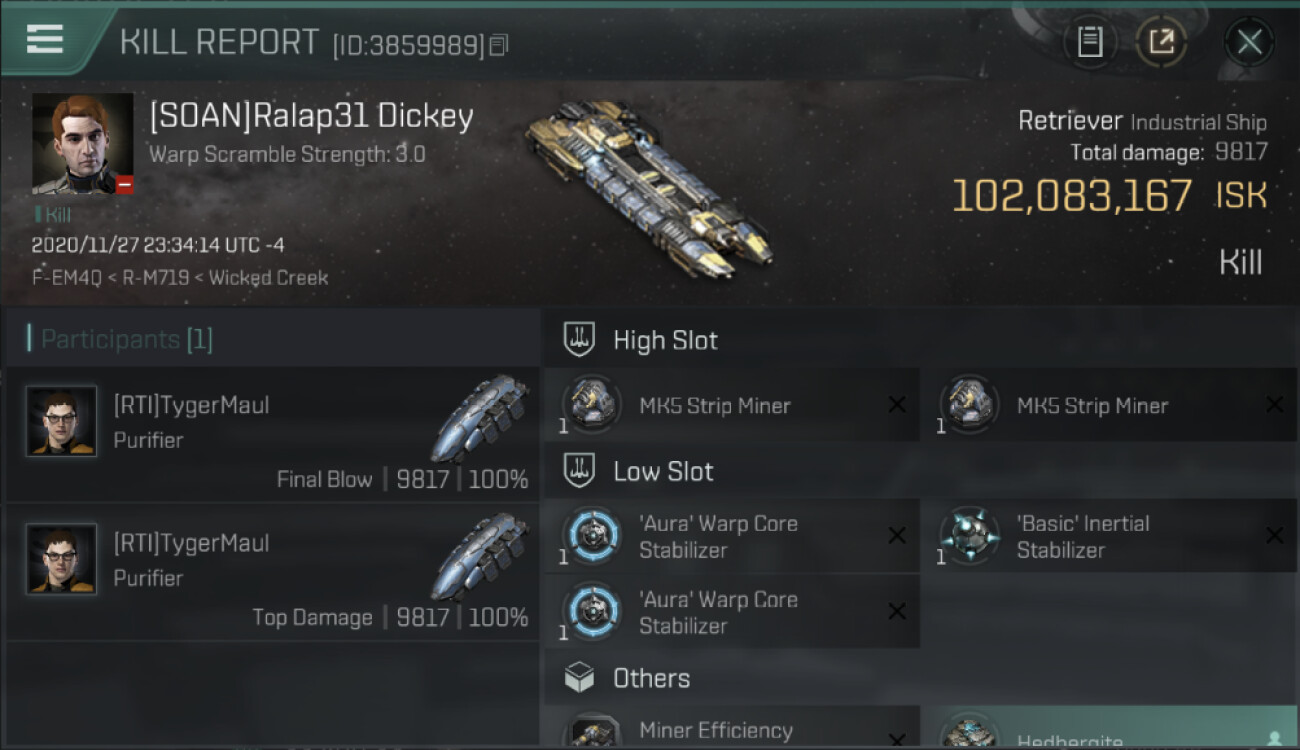Select the Purifier ship icon in the Final Blow row

pos(481,418)
